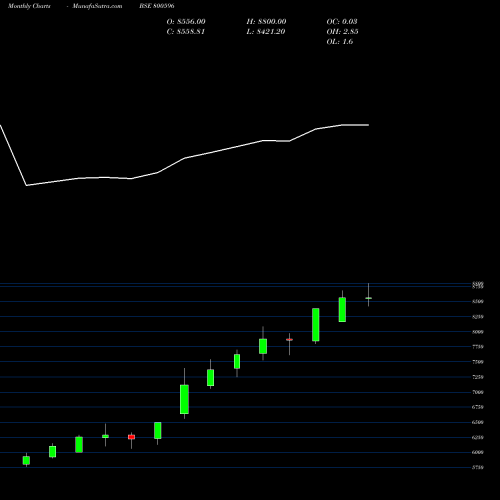
Task: Click the 6000 price axis label
Action: pyautogui.click(x=478, y=452)
